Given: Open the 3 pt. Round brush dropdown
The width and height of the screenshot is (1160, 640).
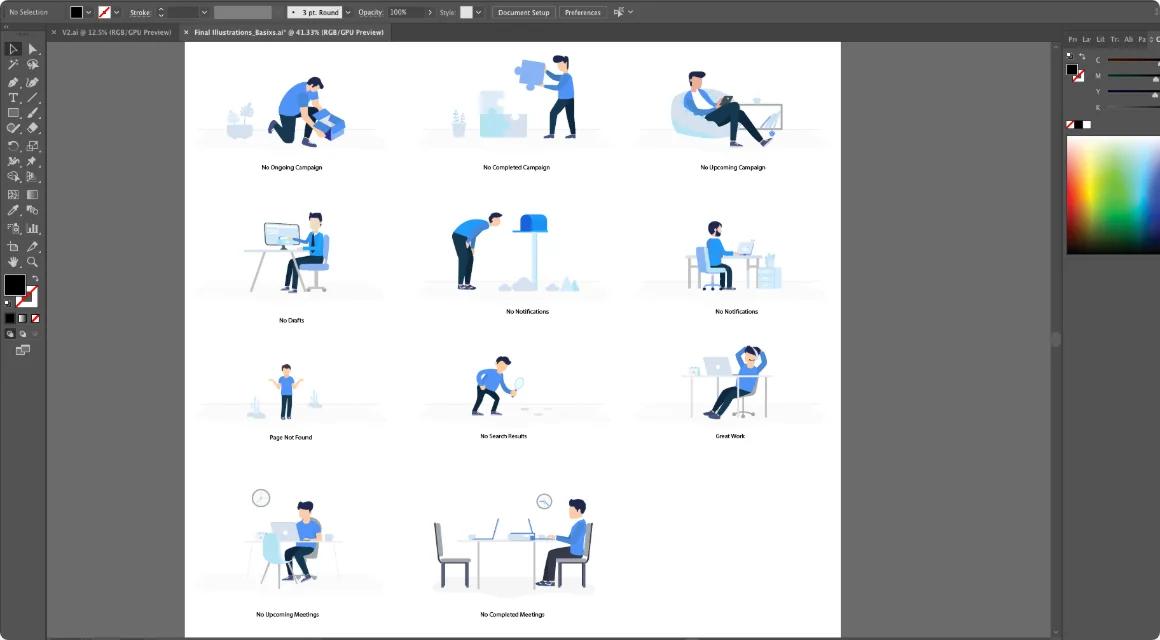Looking at the screenshot, I should pos(348,13).
